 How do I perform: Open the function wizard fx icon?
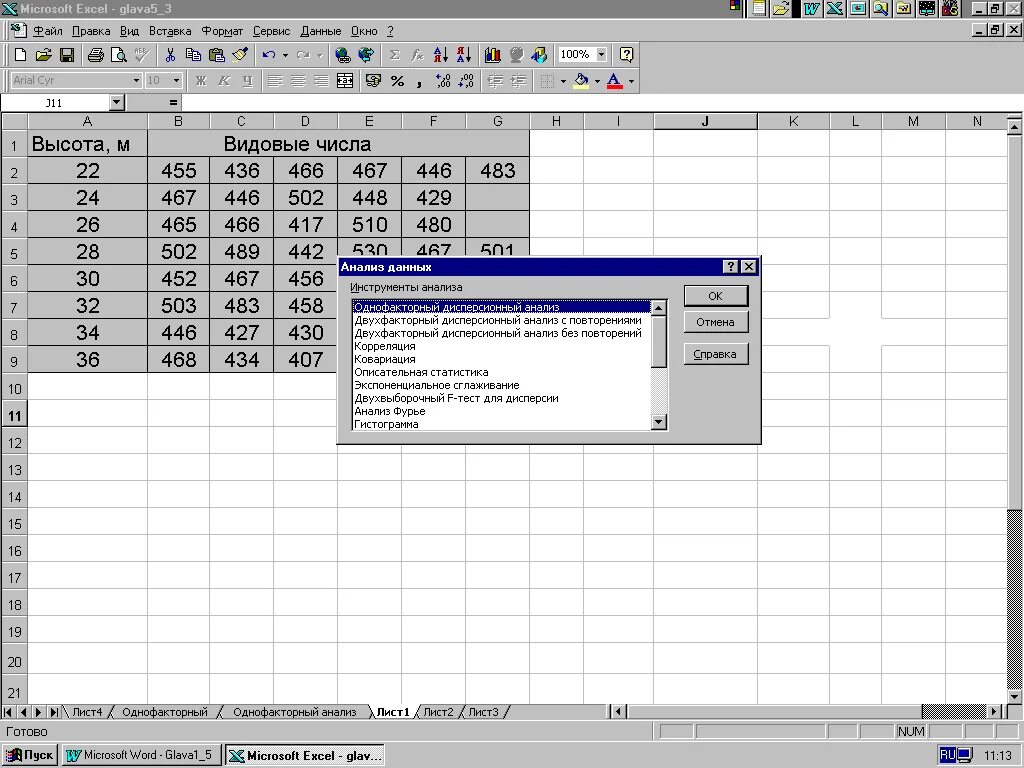click(417, 55)
